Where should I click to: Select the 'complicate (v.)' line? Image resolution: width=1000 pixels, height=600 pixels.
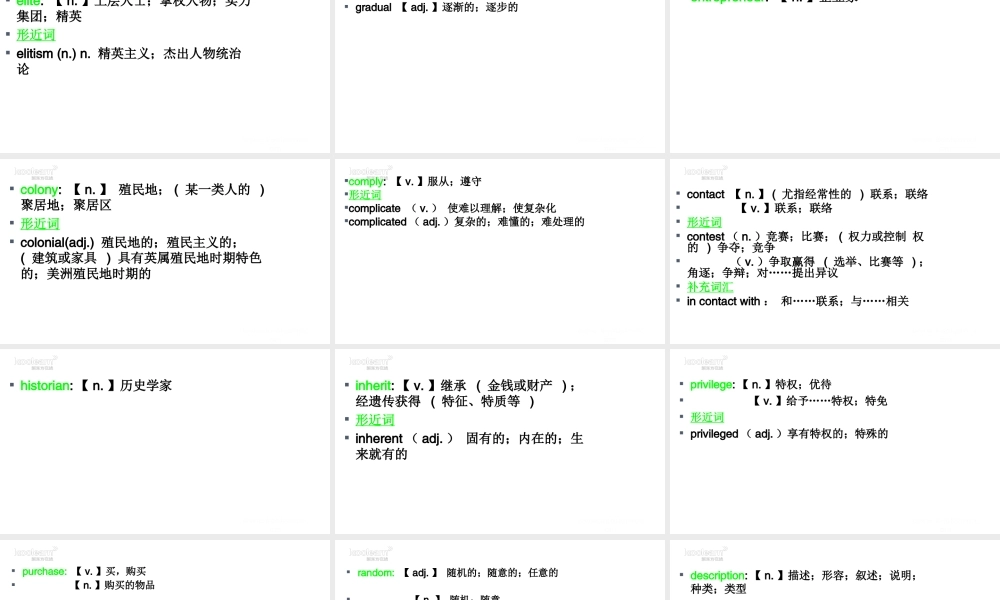pyautogui.click(x=452, y=209)
